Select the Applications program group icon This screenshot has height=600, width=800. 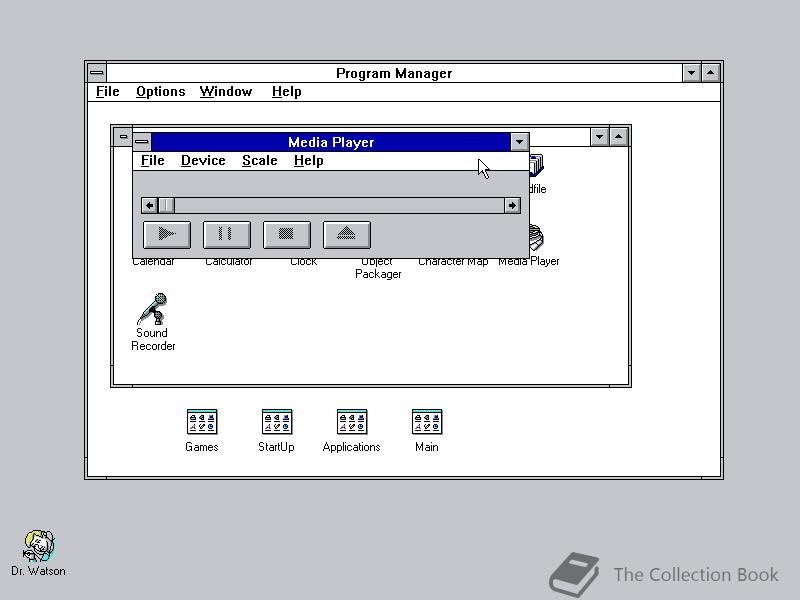point(352,431)
